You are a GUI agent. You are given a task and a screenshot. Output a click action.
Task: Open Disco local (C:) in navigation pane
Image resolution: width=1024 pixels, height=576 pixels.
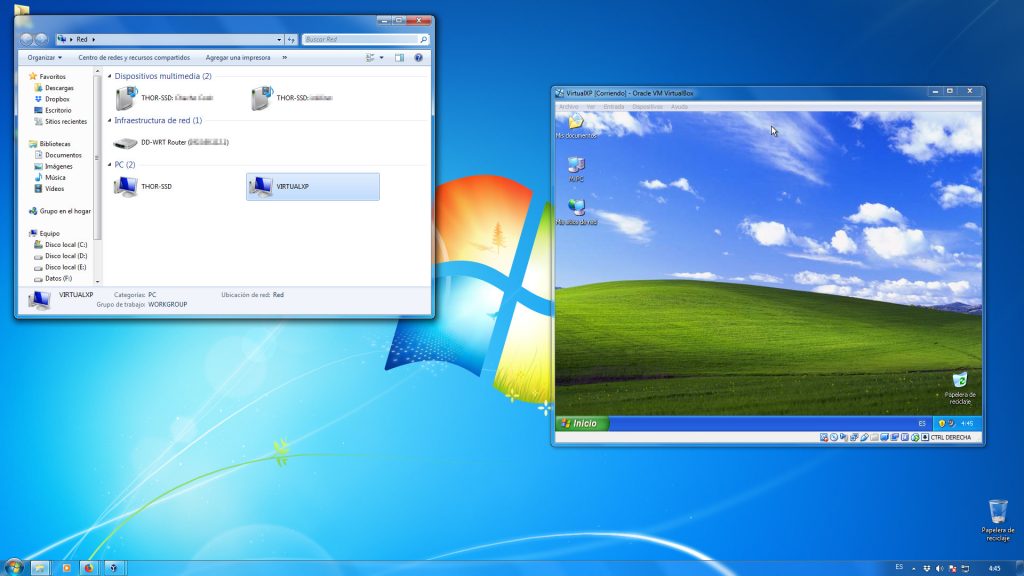click(60, 245)
